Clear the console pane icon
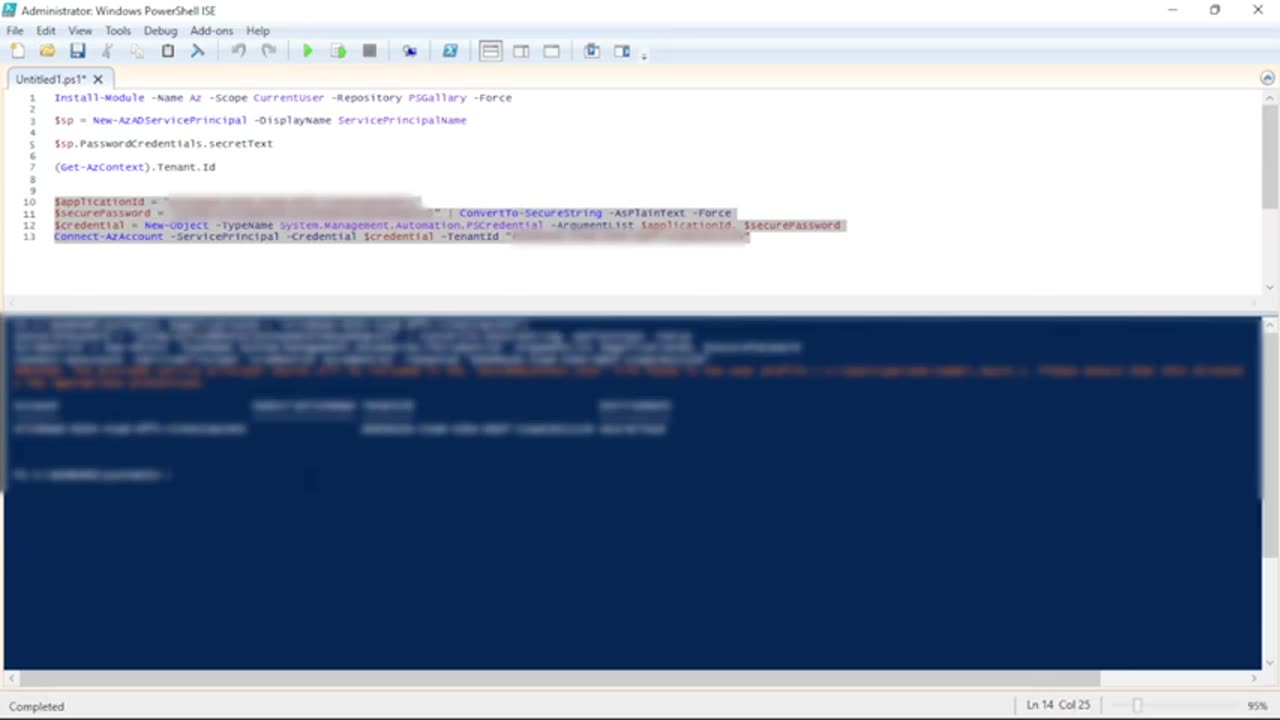The width and height of the screenshot is (1280, 720). coord(198,51)
